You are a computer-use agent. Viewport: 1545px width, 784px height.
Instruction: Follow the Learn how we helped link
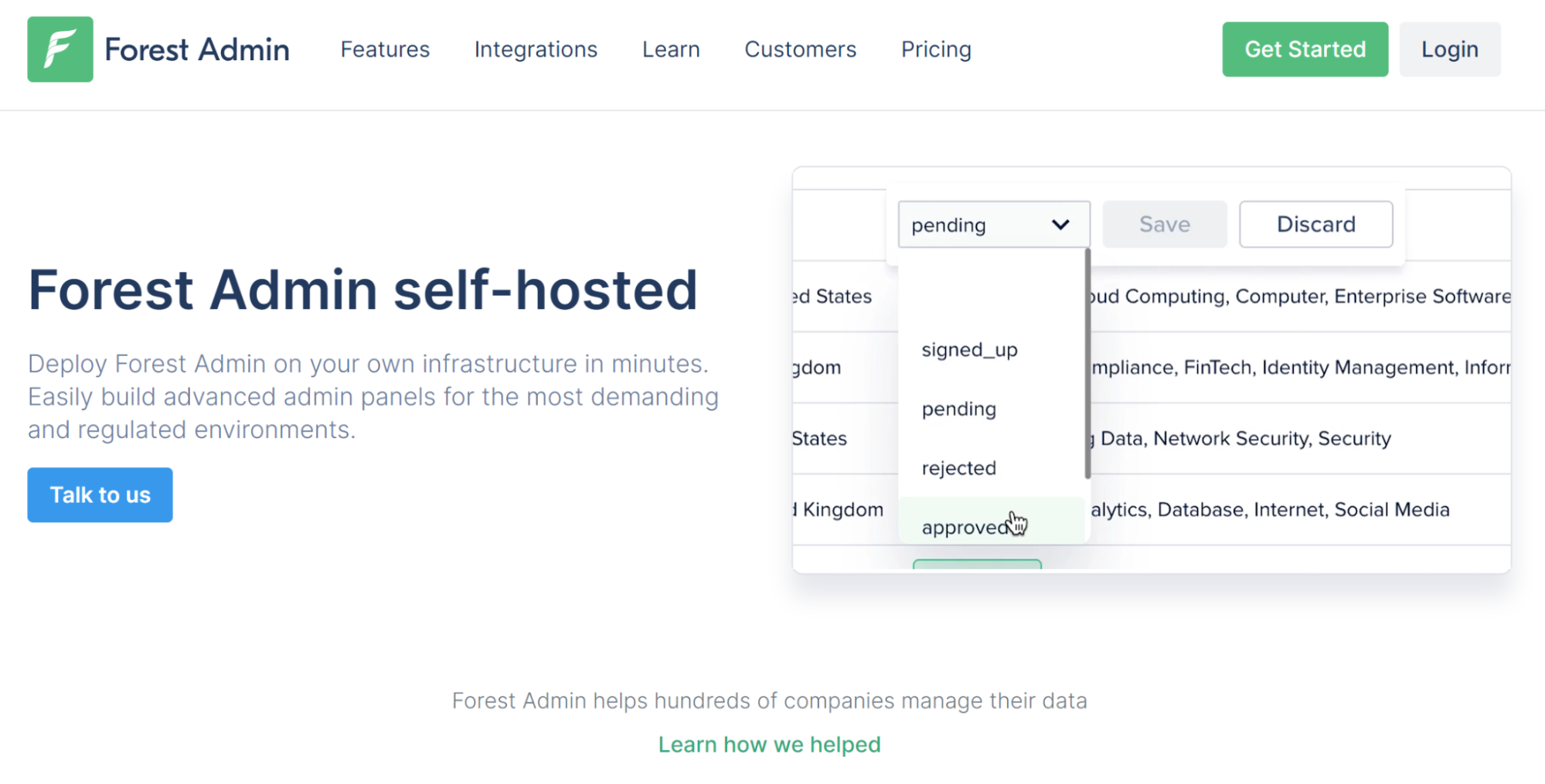coord(769,744)
